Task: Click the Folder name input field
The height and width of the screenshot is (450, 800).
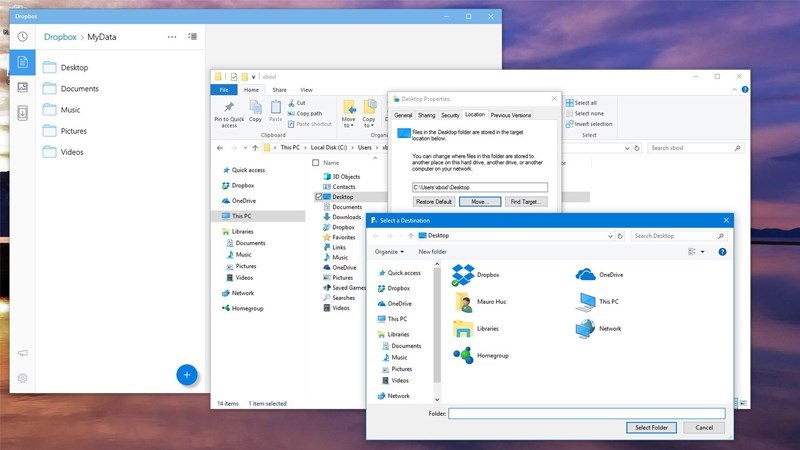Action: click(587, 413)
